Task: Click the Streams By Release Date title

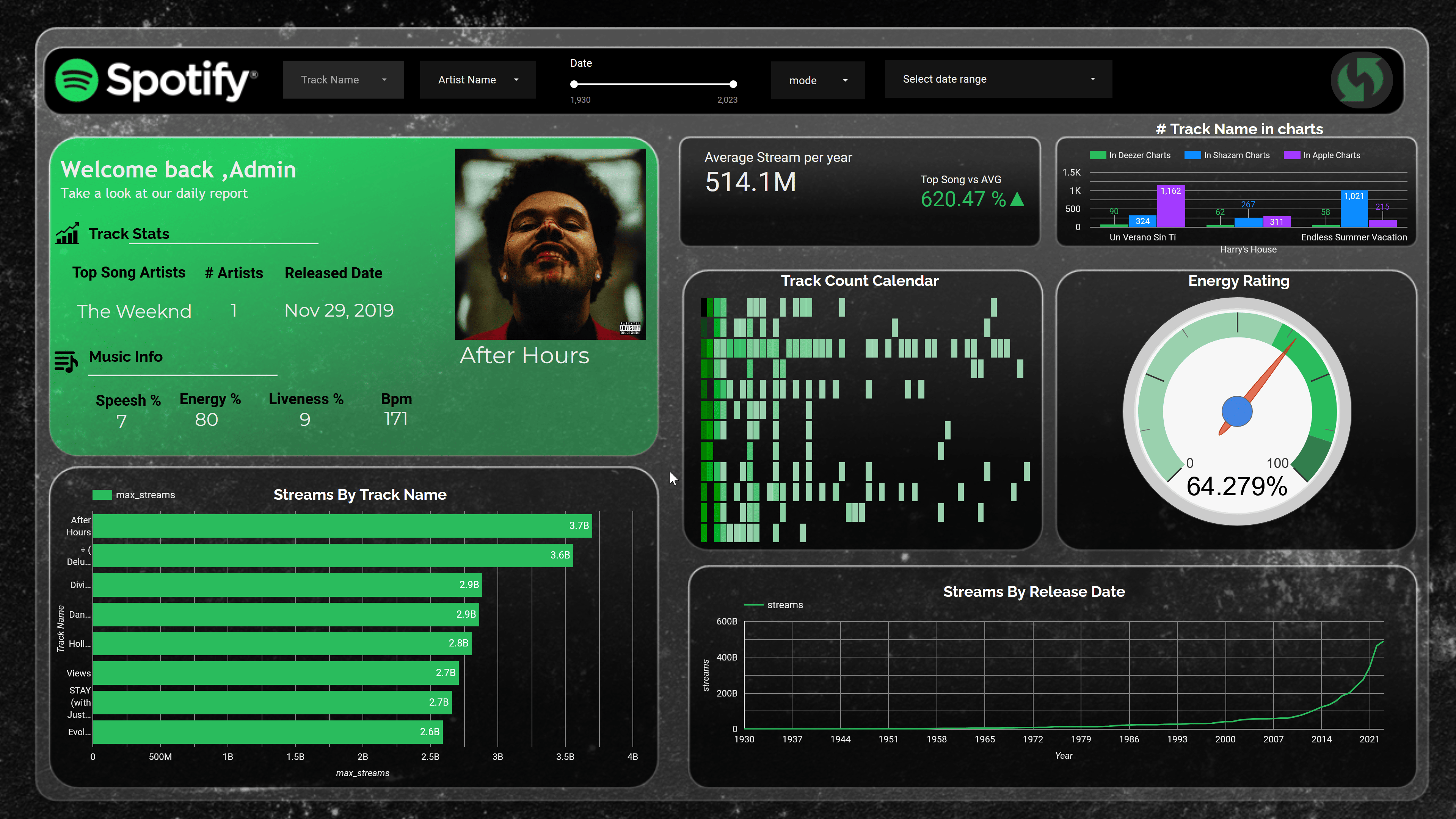Action: coord(1034,592)
